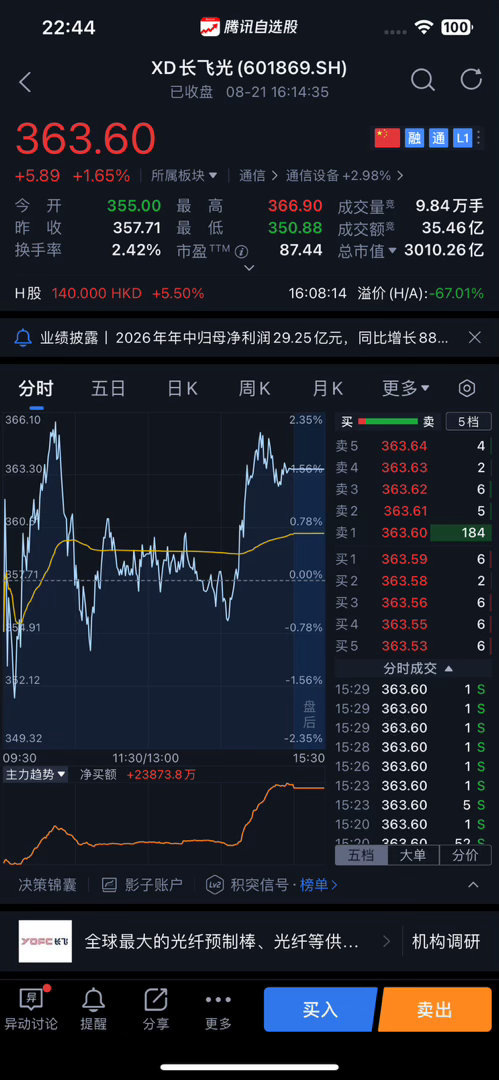Tap the YOFC company logo thumbnail
Screen dimensions: 499x1080
click(45, 942)
